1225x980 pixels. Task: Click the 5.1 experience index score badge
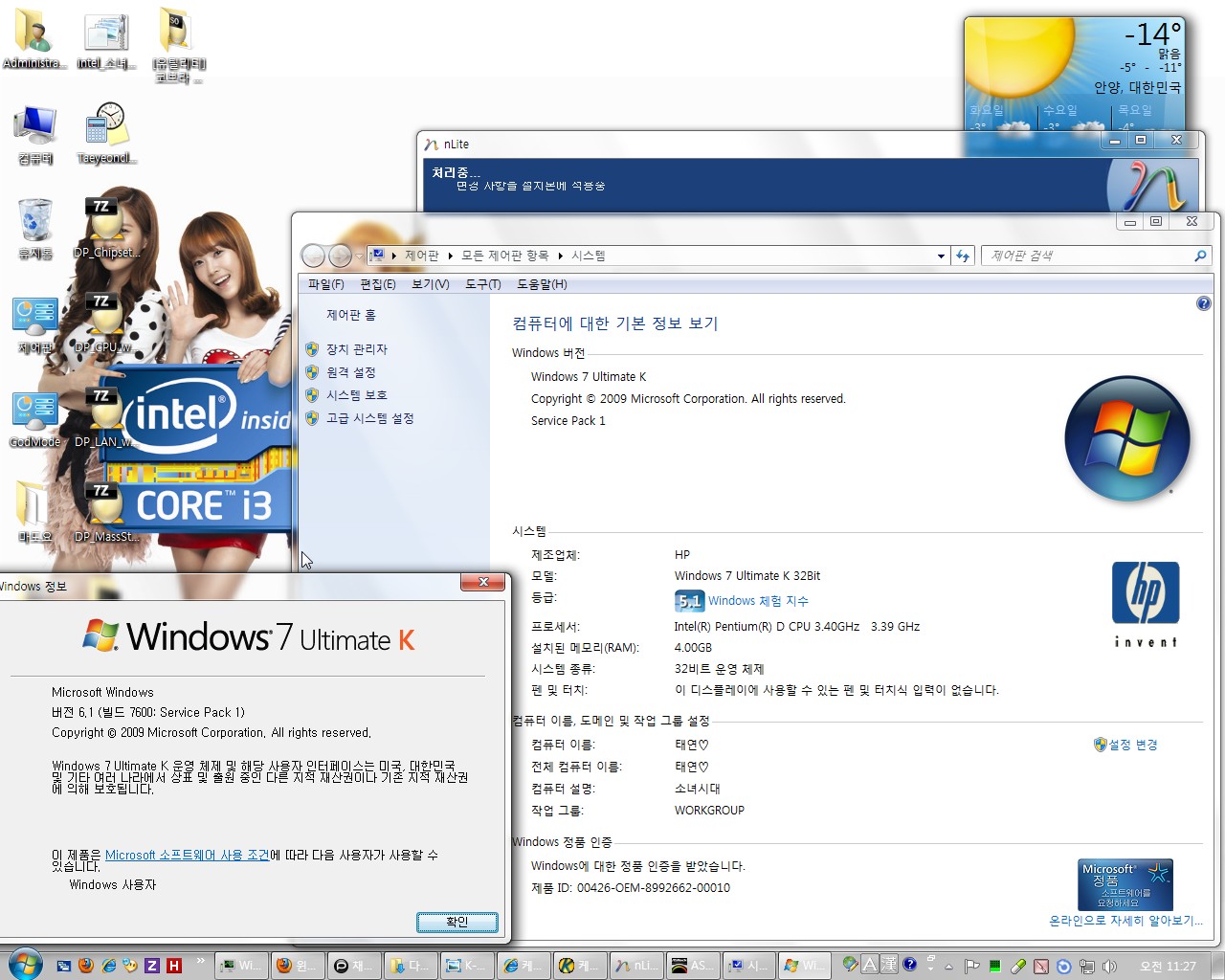[689, 601]
